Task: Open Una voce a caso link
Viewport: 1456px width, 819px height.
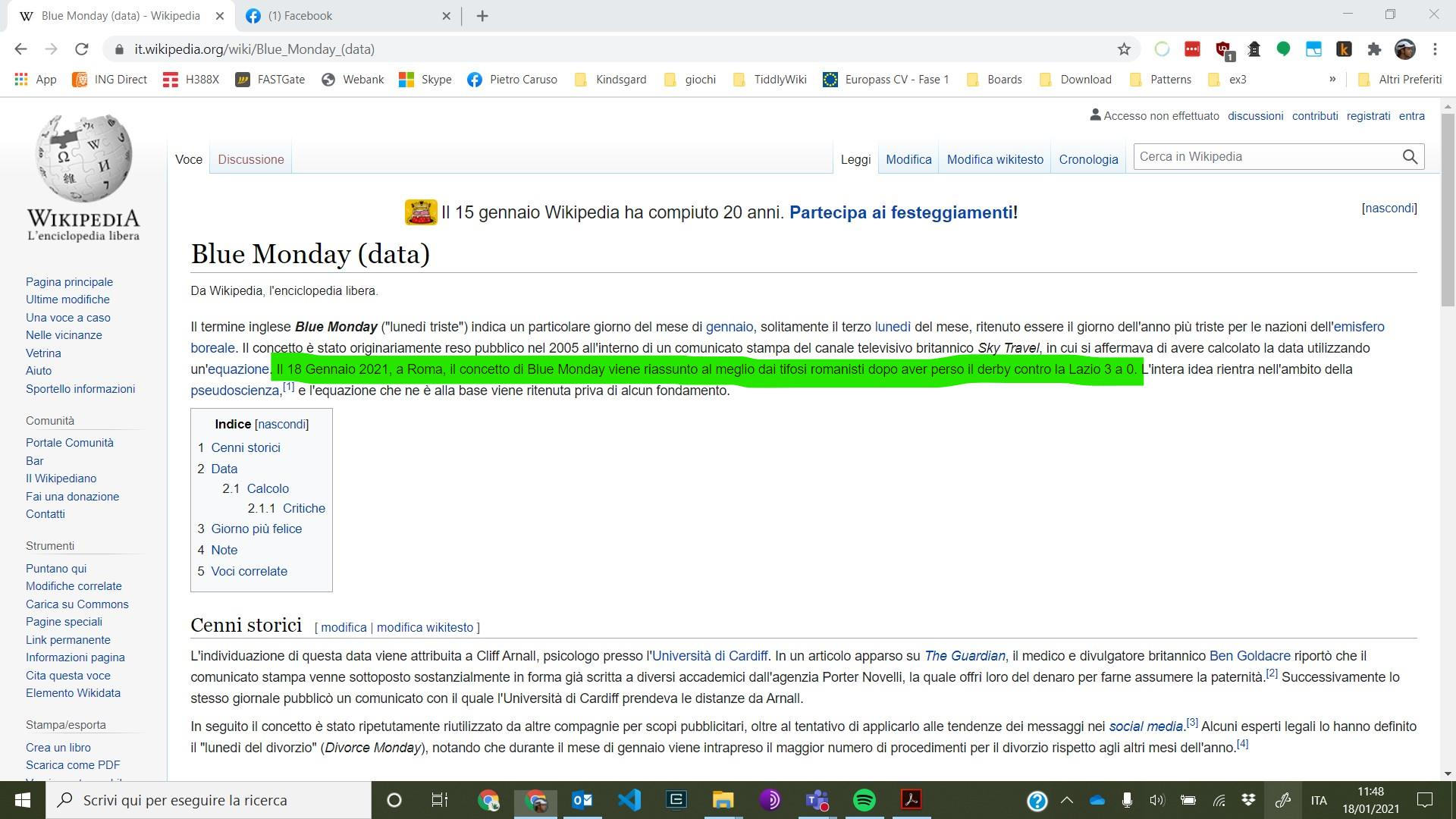Action: coord(68,317)
